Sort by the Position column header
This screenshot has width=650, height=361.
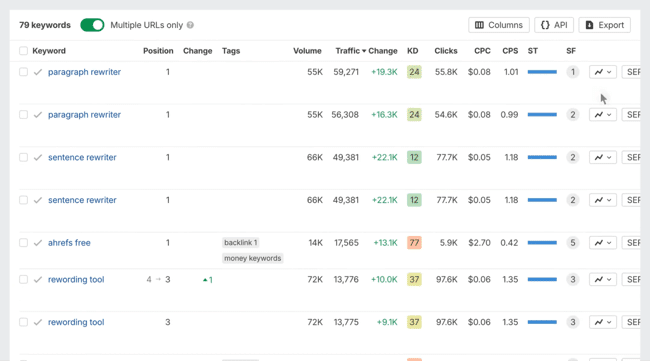pyautogui.click(x=158, y=51)
